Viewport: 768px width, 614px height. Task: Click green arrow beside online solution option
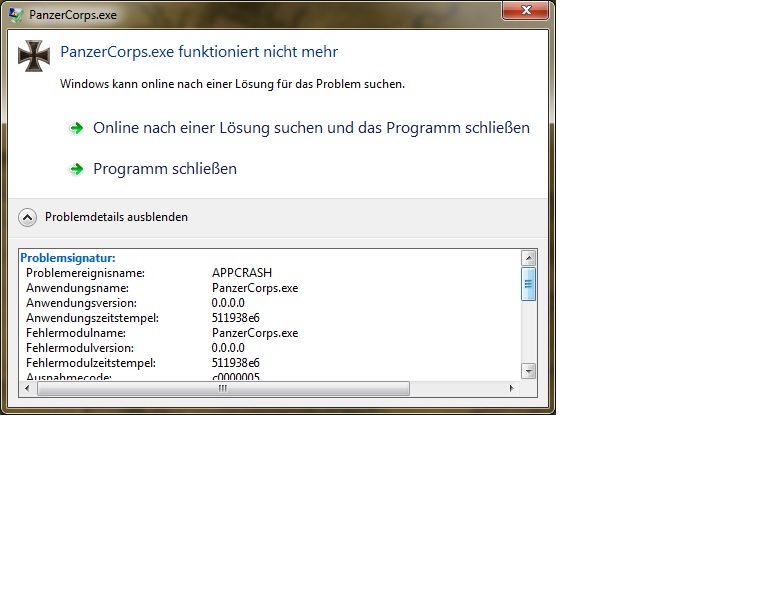76,128
